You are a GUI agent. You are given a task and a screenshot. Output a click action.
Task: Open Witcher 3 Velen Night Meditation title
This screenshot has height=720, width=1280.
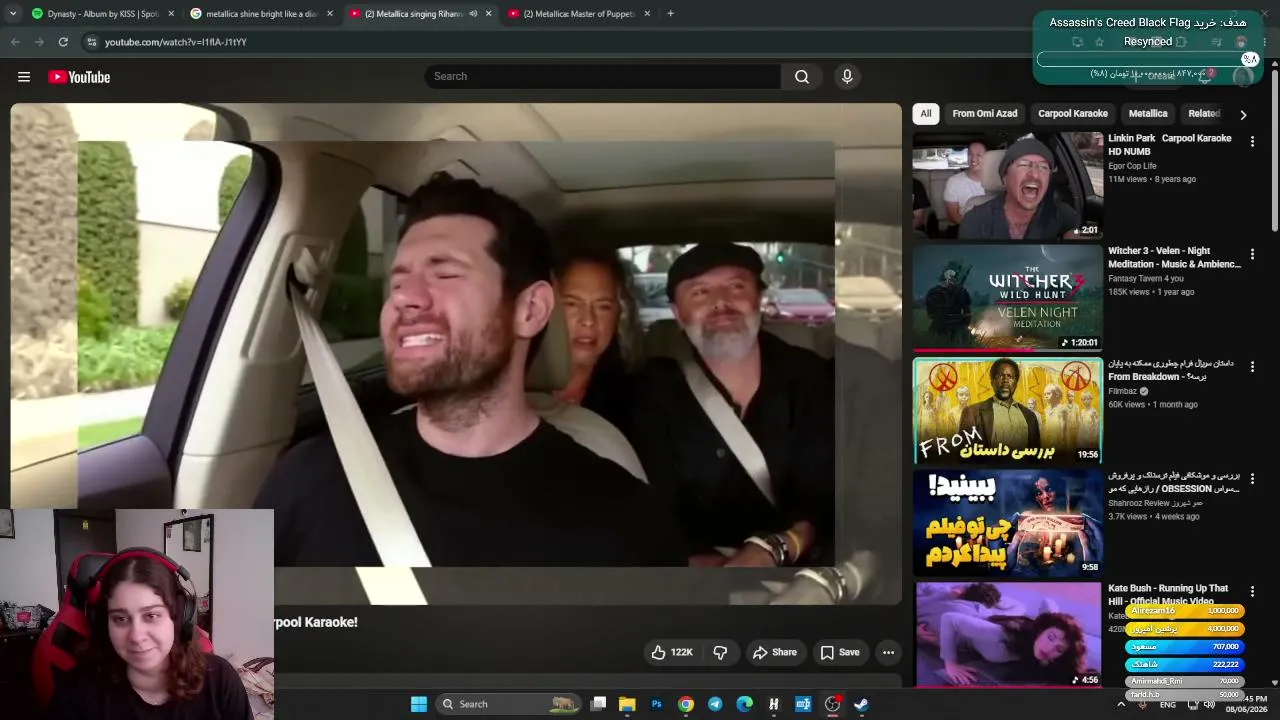(1174, 258)
